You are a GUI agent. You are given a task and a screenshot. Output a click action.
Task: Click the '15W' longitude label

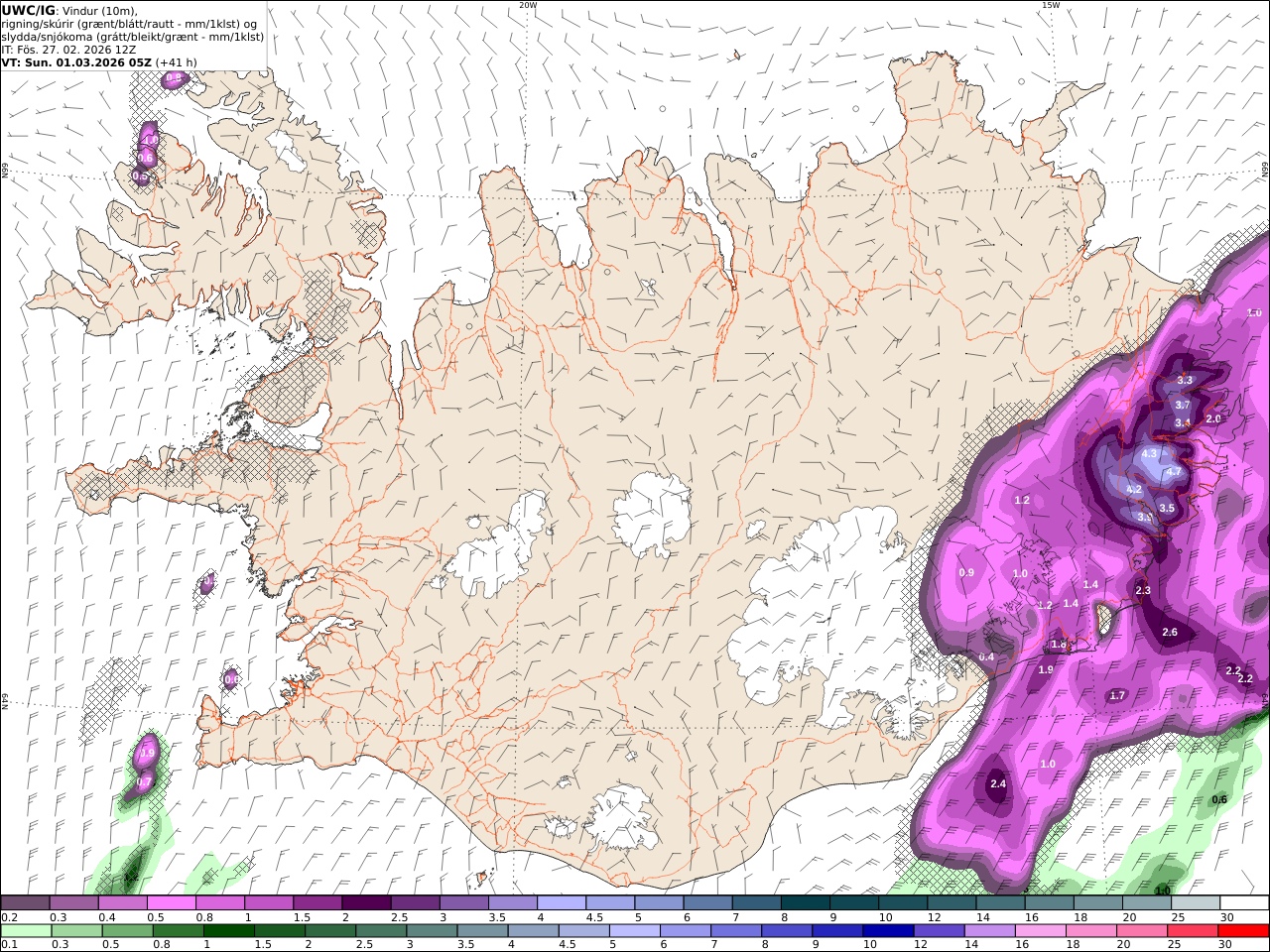coord(1051,5)
